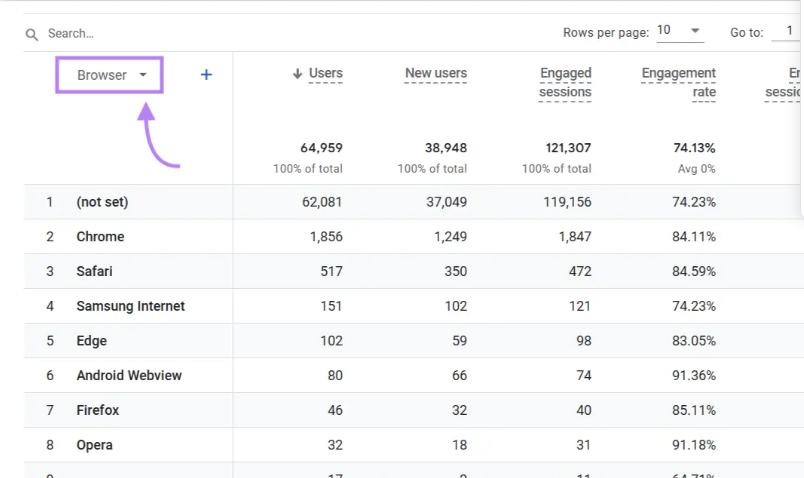Click Firefox's 85.11% engagement rate
The height and width of the screenshot is (478, 804).
click(694, 410)
